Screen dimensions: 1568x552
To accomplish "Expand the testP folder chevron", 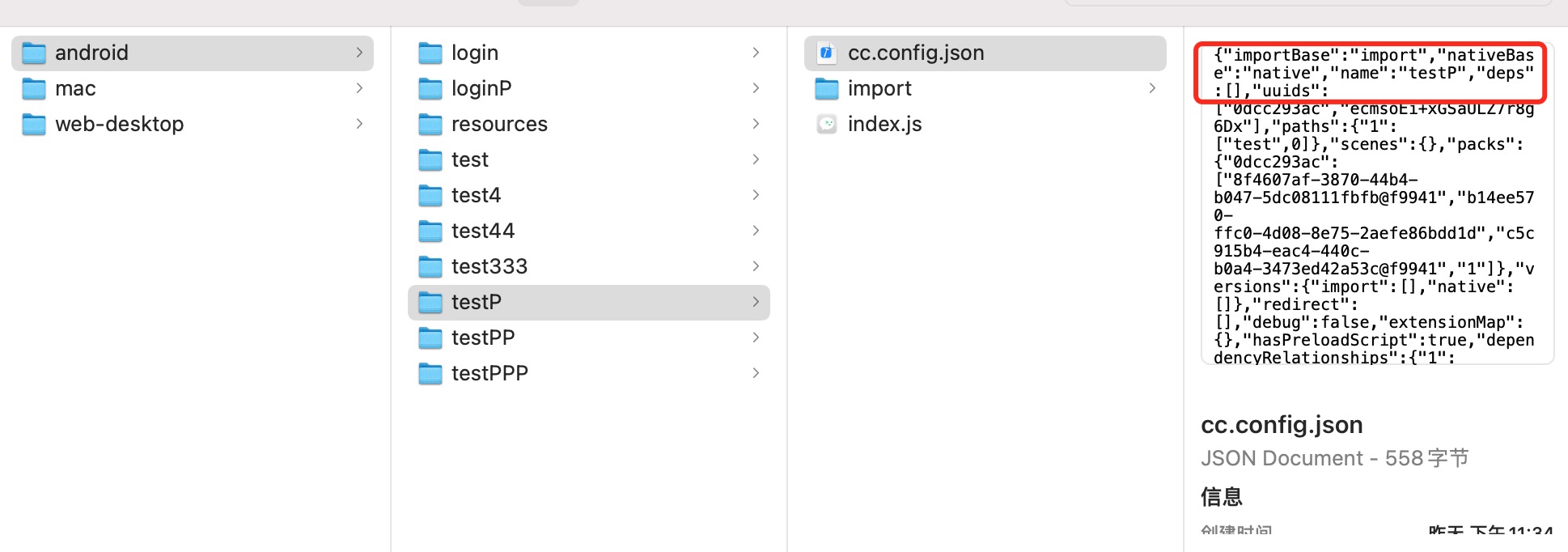I will click(756, 302).
